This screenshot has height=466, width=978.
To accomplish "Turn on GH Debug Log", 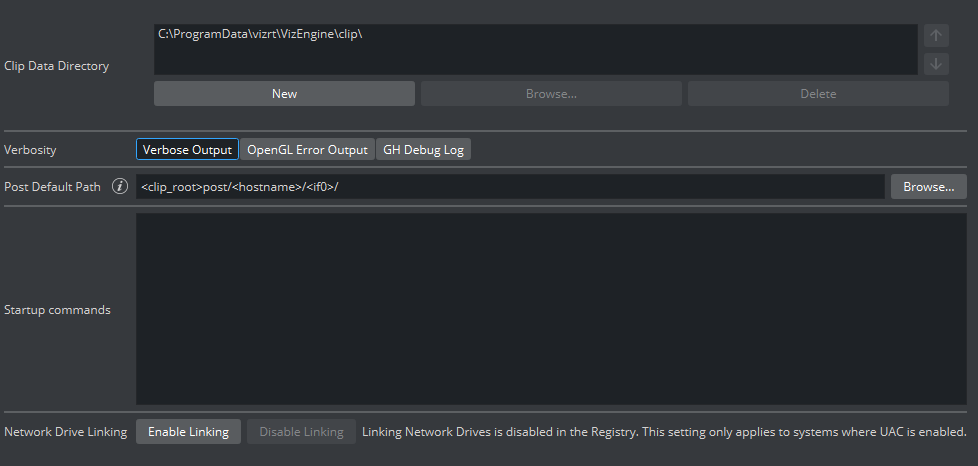I will [x=423, y=150].
